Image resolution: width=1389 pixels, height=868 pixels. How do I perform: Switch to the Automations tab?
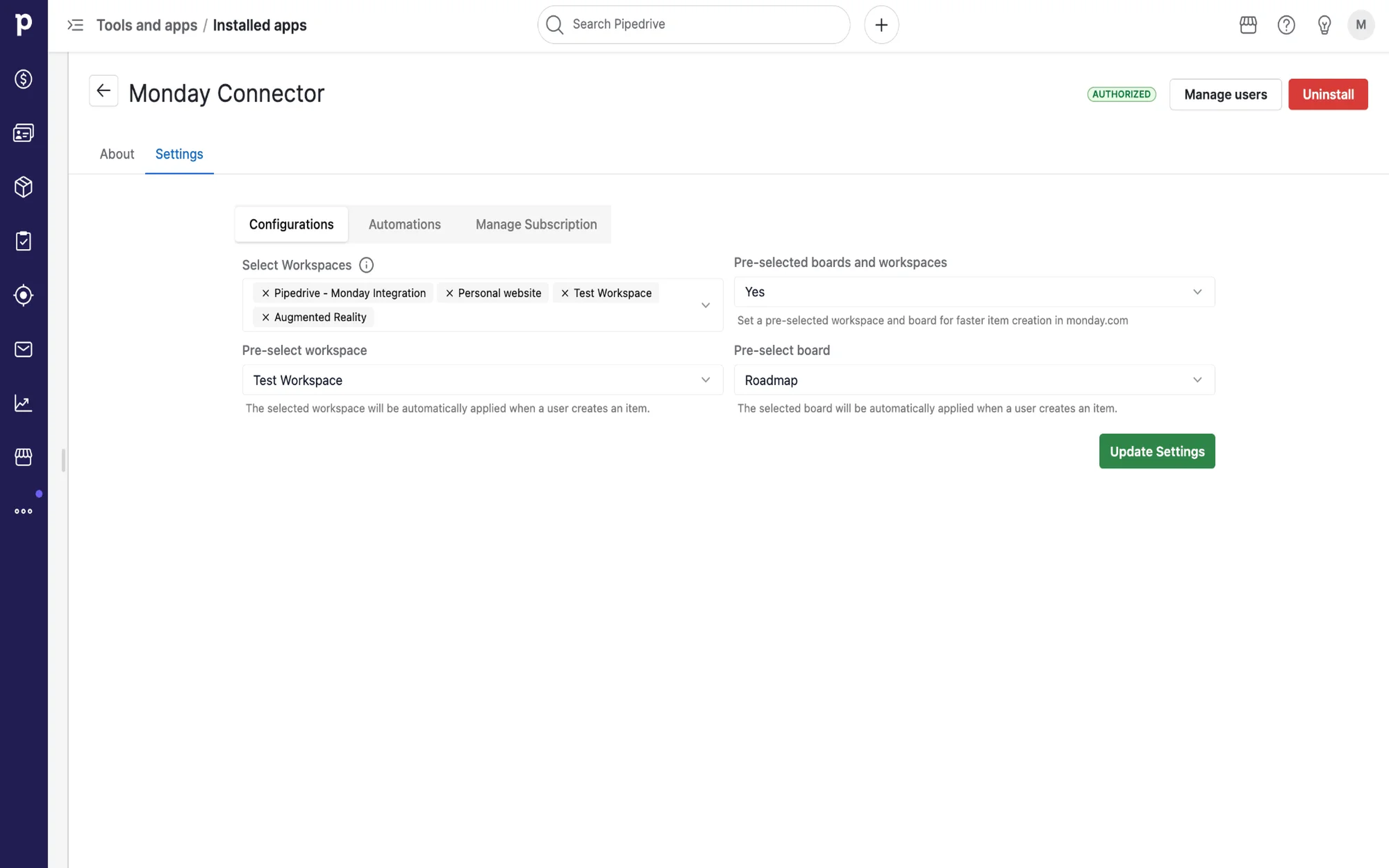405,224
